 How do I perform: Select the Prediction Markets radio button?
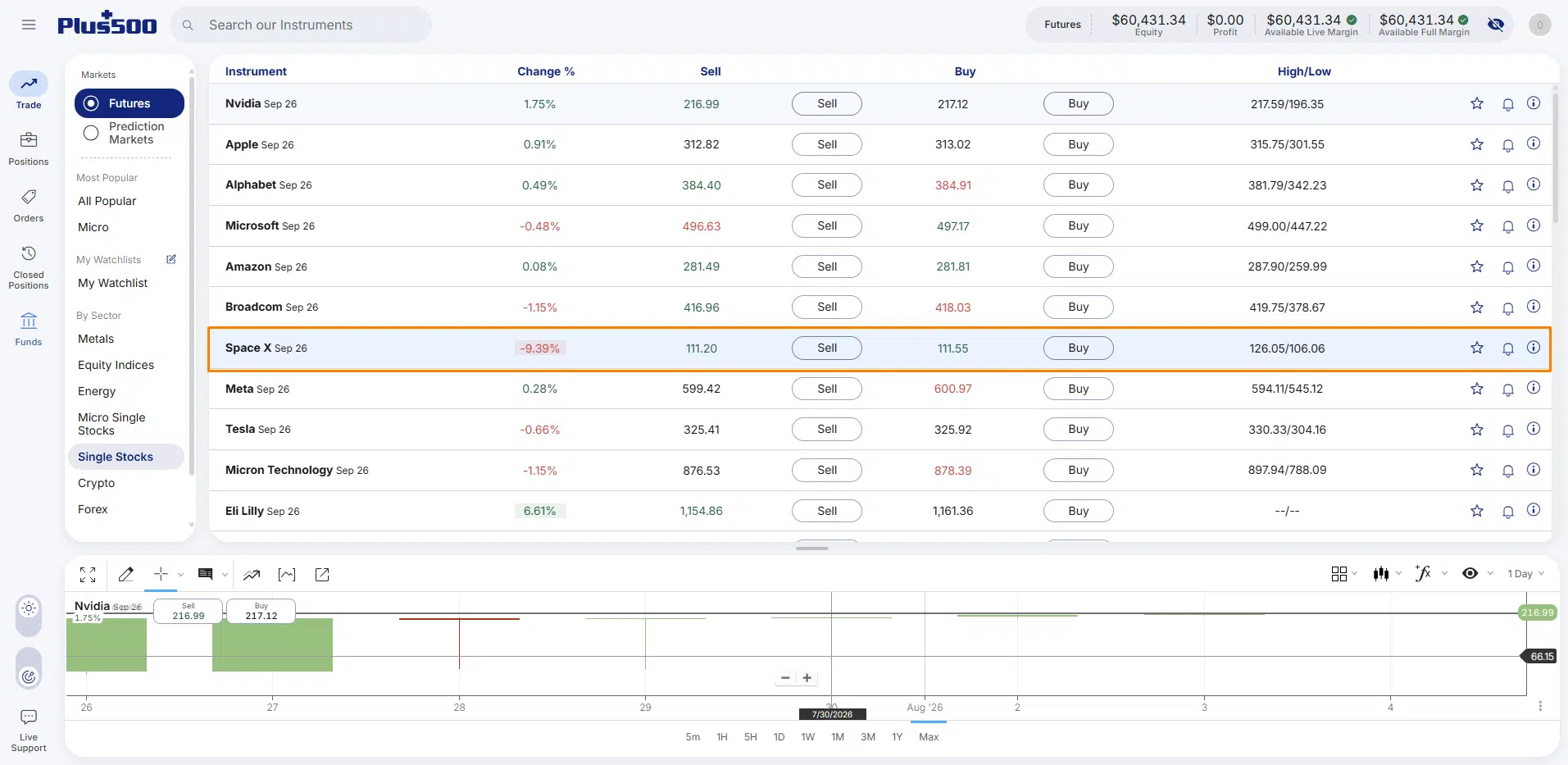click(x=91, y=133)
